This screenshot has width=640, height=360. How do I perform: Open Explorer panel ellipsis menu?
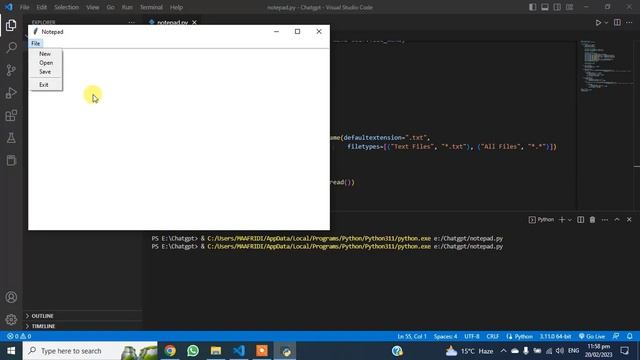(x=131, y=22)
